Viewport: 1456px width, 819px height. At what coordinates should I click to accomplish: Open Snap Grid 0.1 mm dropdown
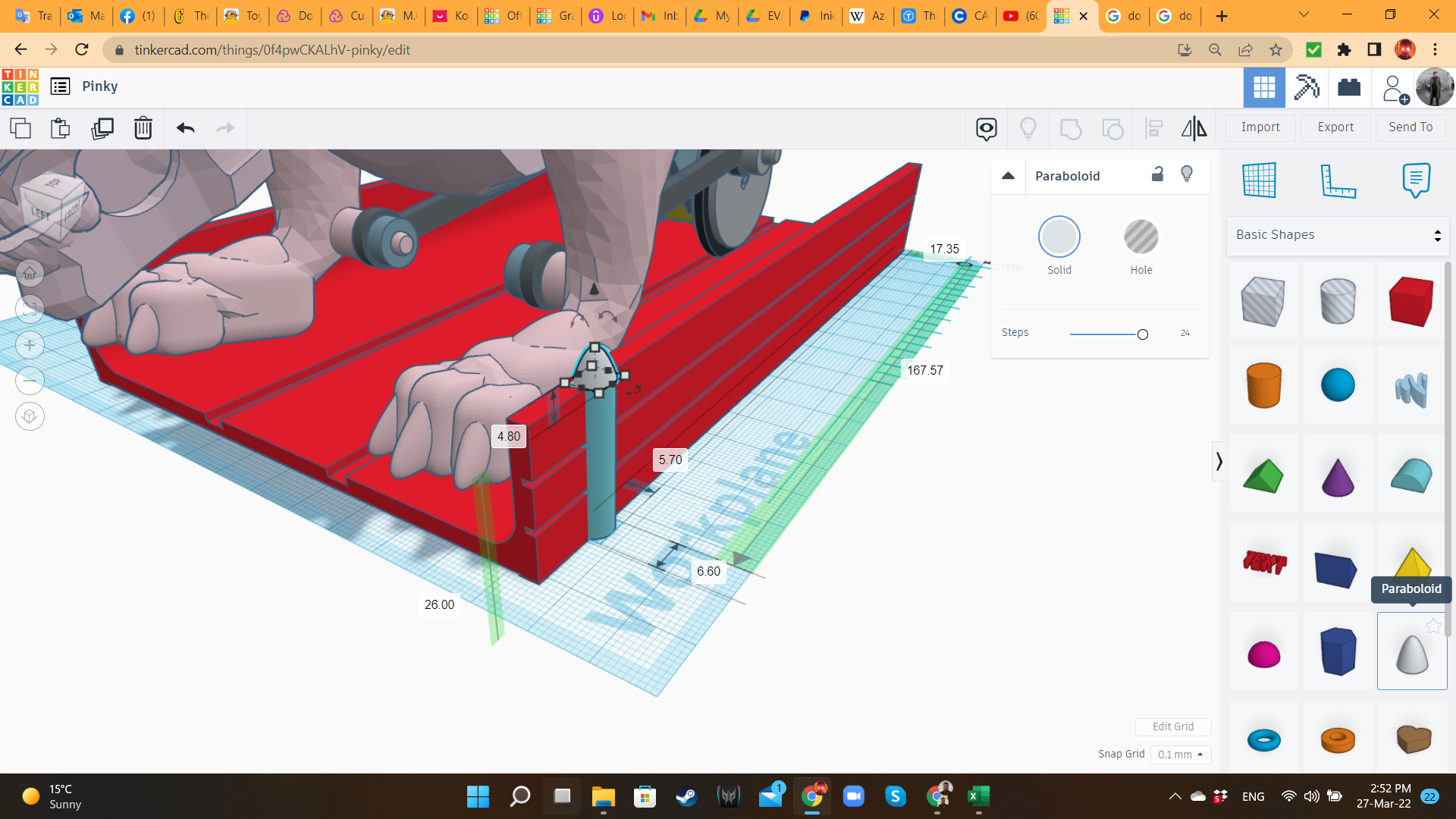click(1181, 755)
